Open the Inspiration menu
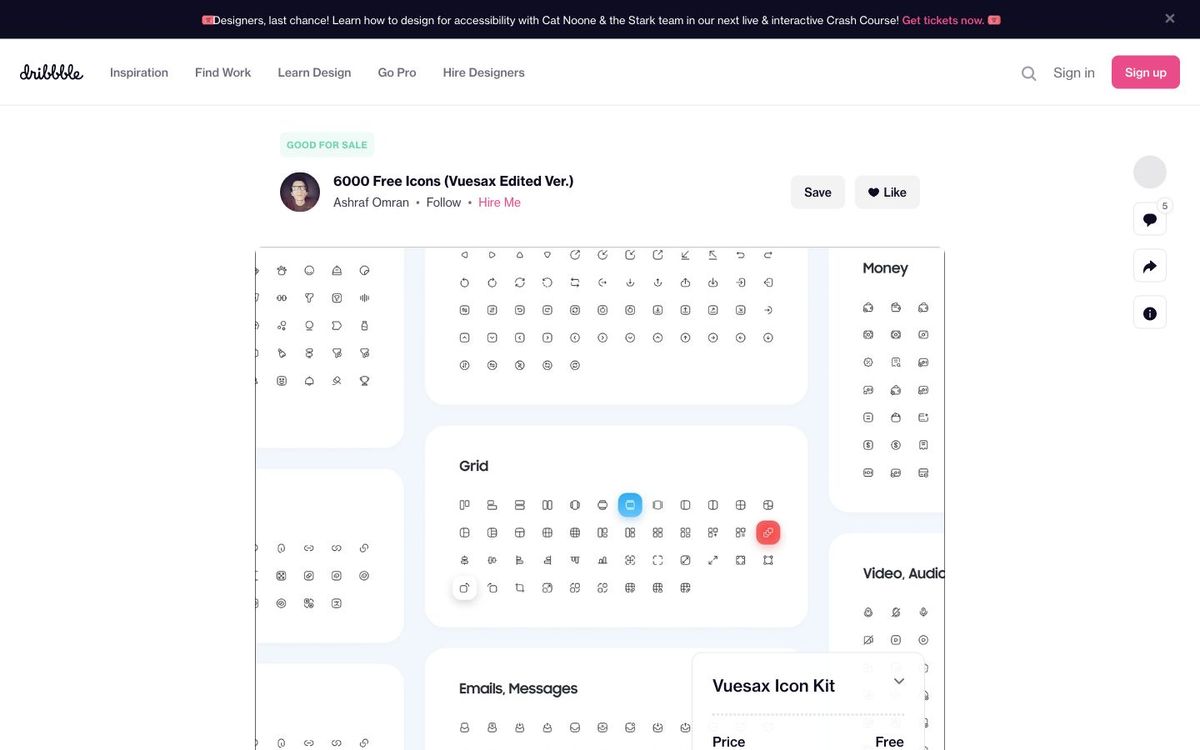 [x=139, y=73]
